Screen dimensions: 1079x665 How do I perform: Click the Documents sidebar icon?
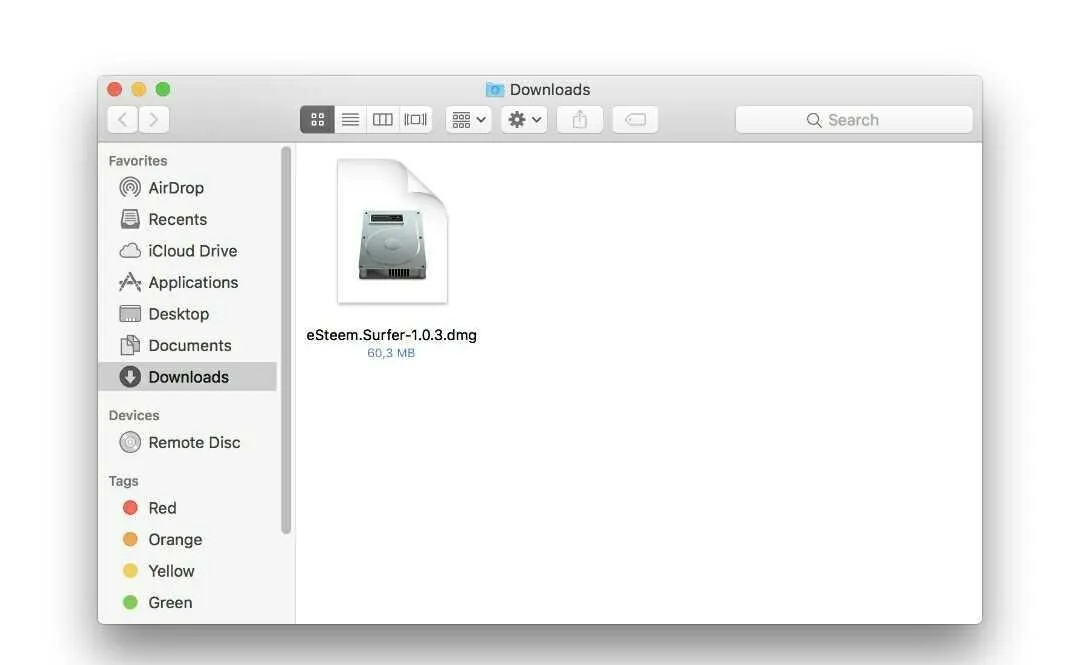tap(129, 345)
